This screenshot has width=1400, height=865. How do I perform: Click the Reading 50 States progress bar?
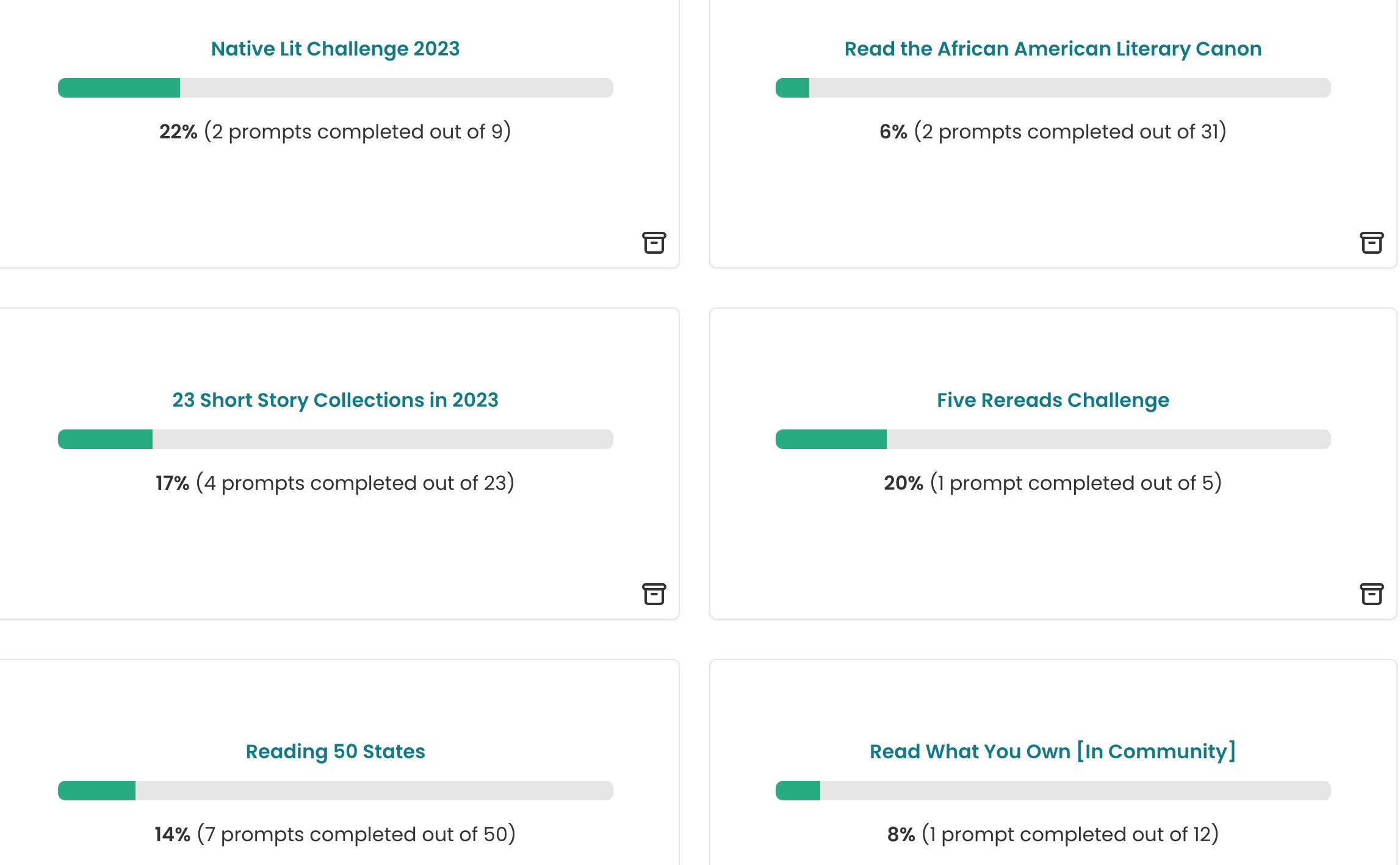point(335,790)
